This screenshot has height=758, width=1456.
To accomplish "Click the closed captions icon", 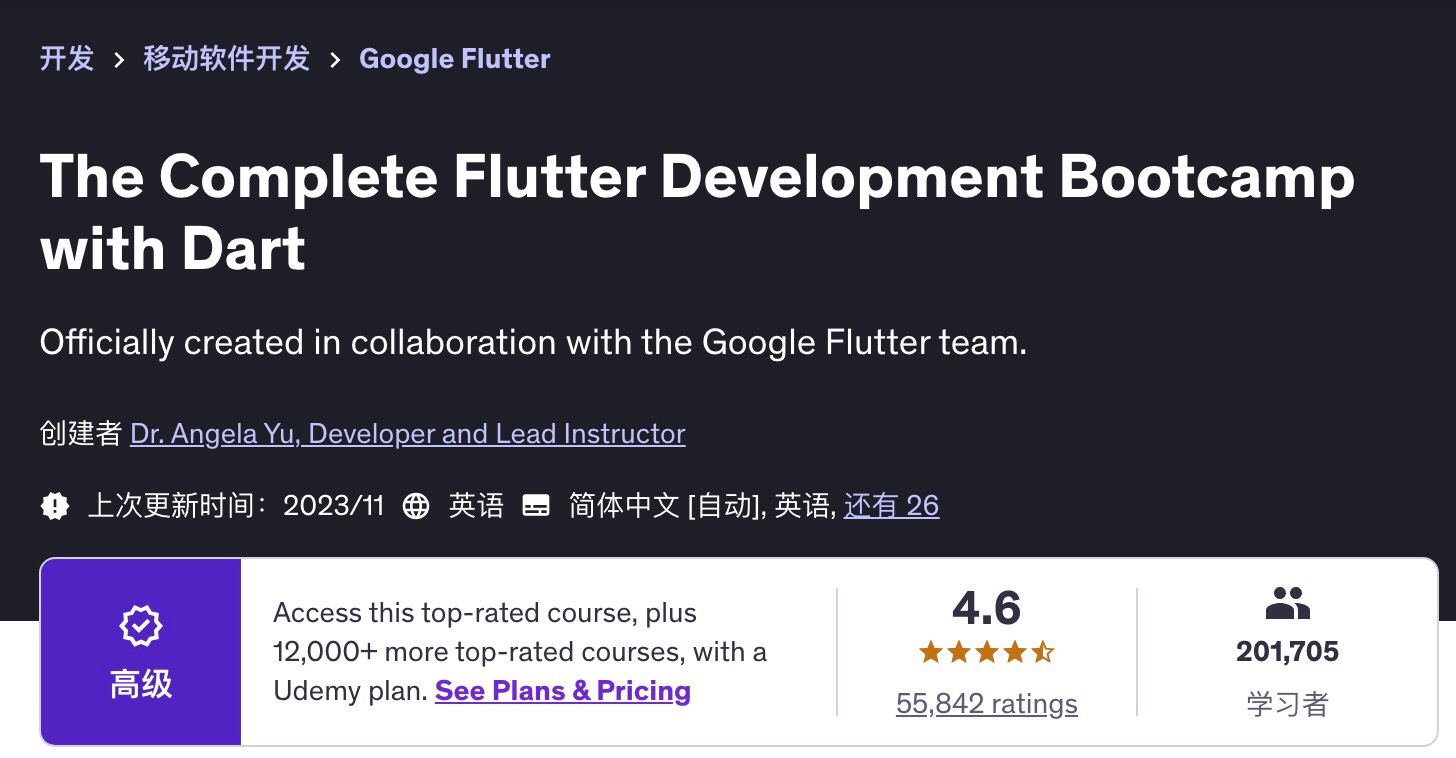I will click(536, 506).
